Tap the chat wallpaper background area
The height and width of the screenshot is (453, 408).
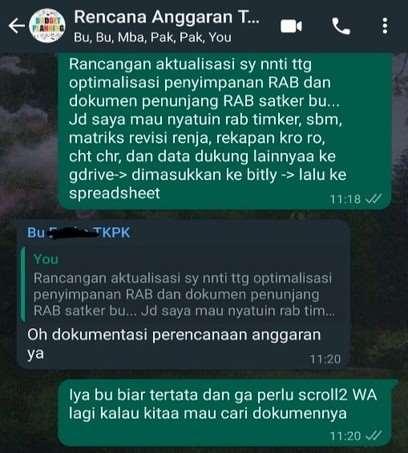pyautogui.click(x=30, y=133)
